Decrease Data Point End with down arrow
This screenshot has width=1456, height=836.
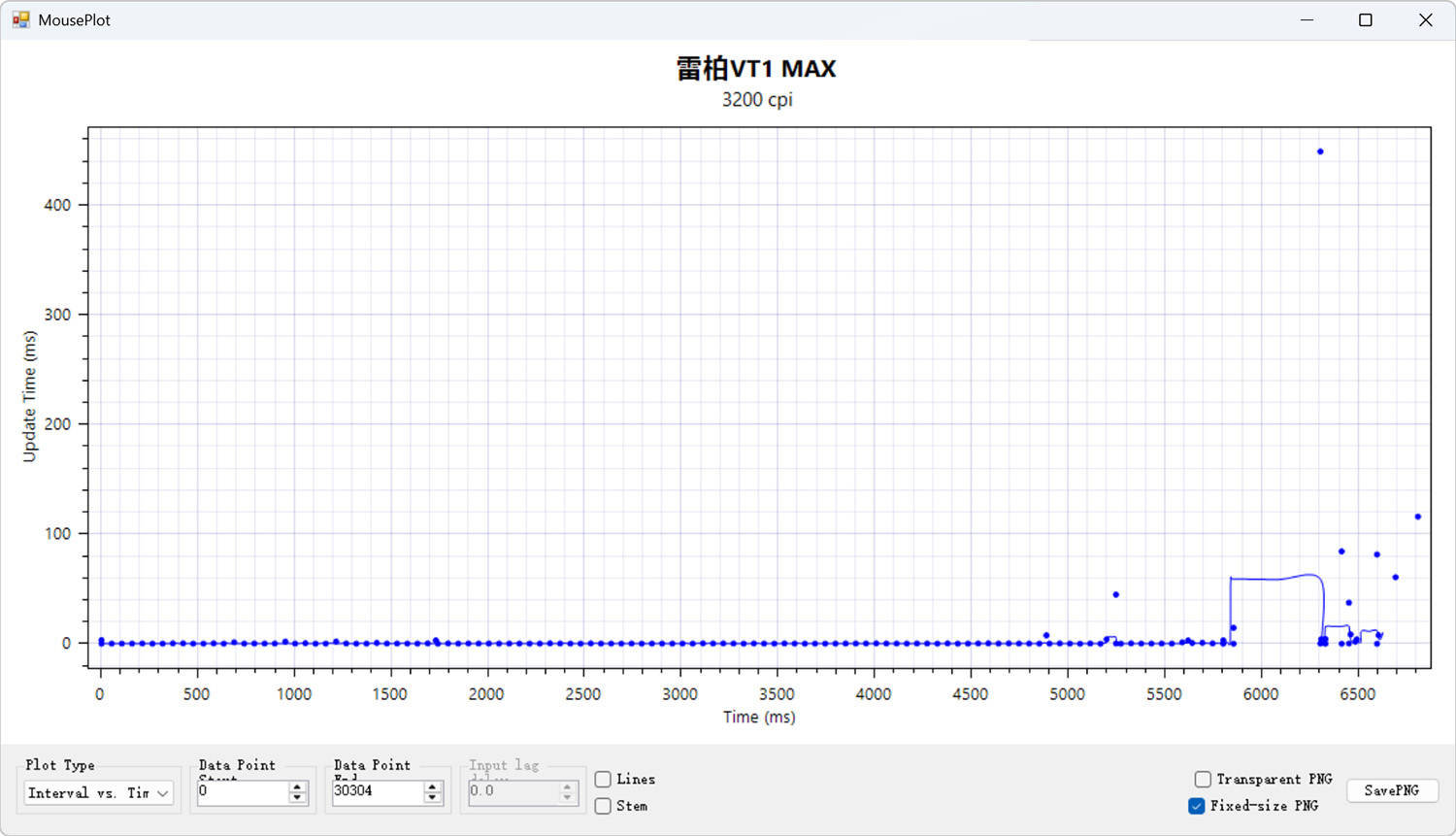pyautogui.click(x=432, y=798)
